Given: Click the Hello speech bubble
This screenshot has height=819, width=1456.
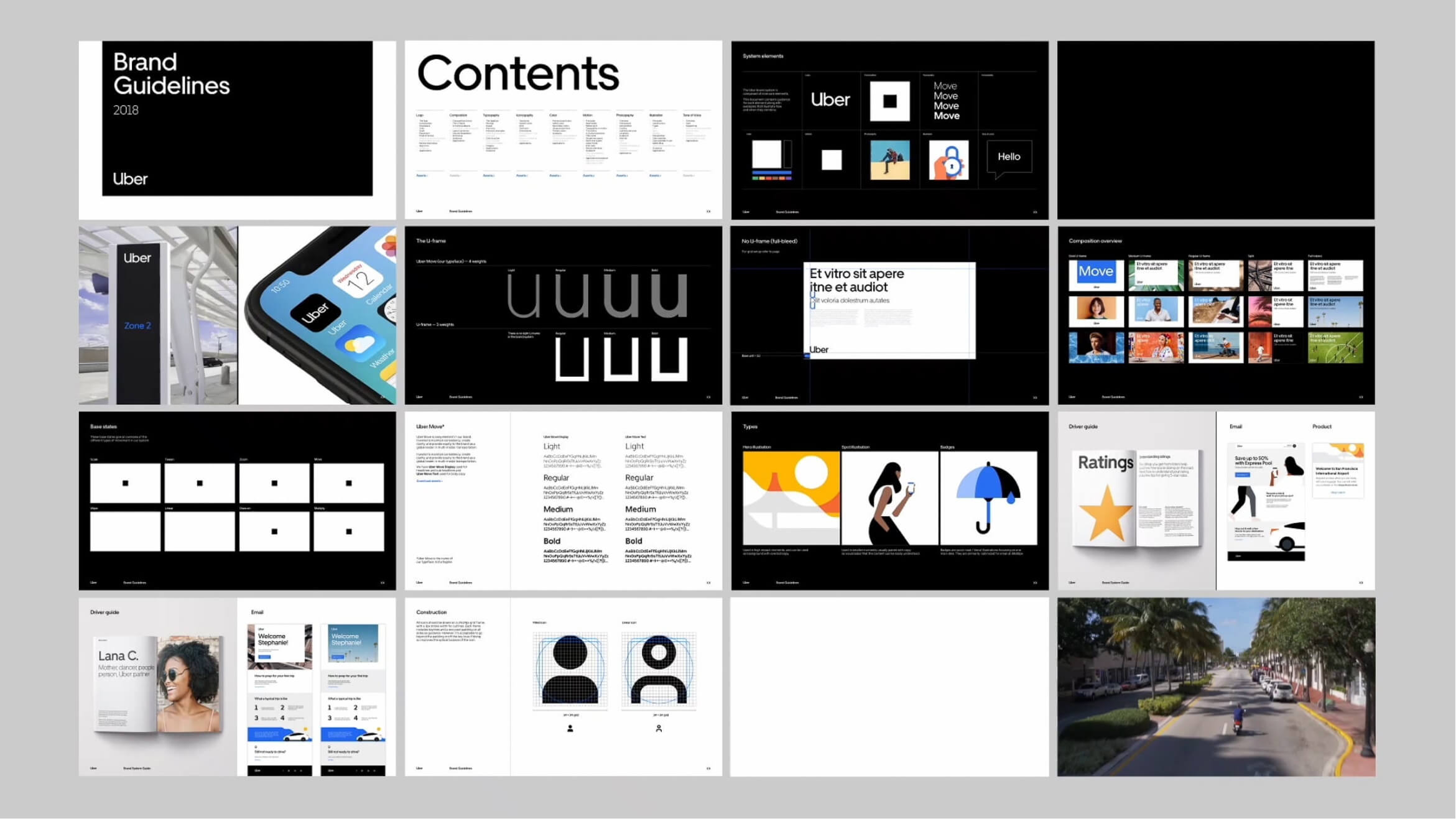Looking at the screenshot, I should coord(1009,157).
